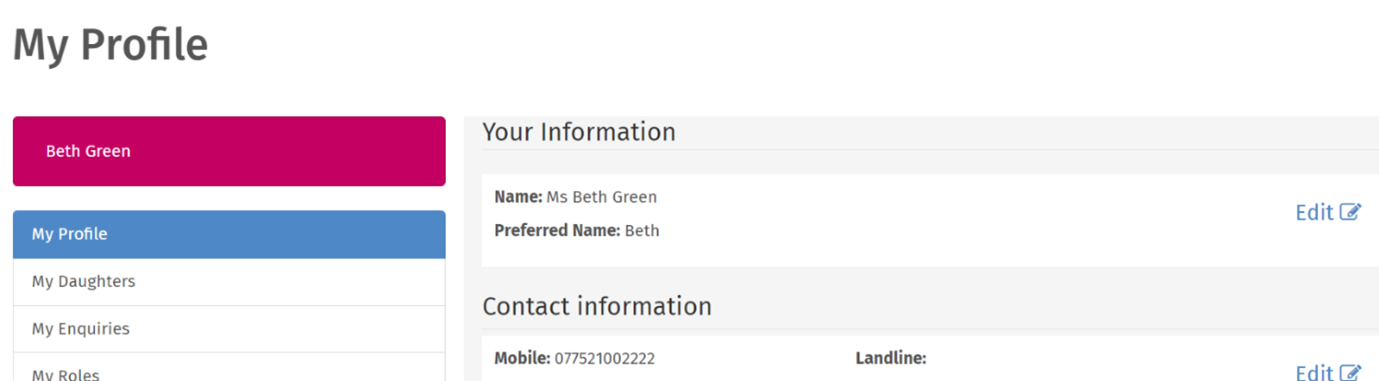This screenshot has width=1379, height=381.
Task: Select My Profile in the sidebar menu
Action: [229, 234]
